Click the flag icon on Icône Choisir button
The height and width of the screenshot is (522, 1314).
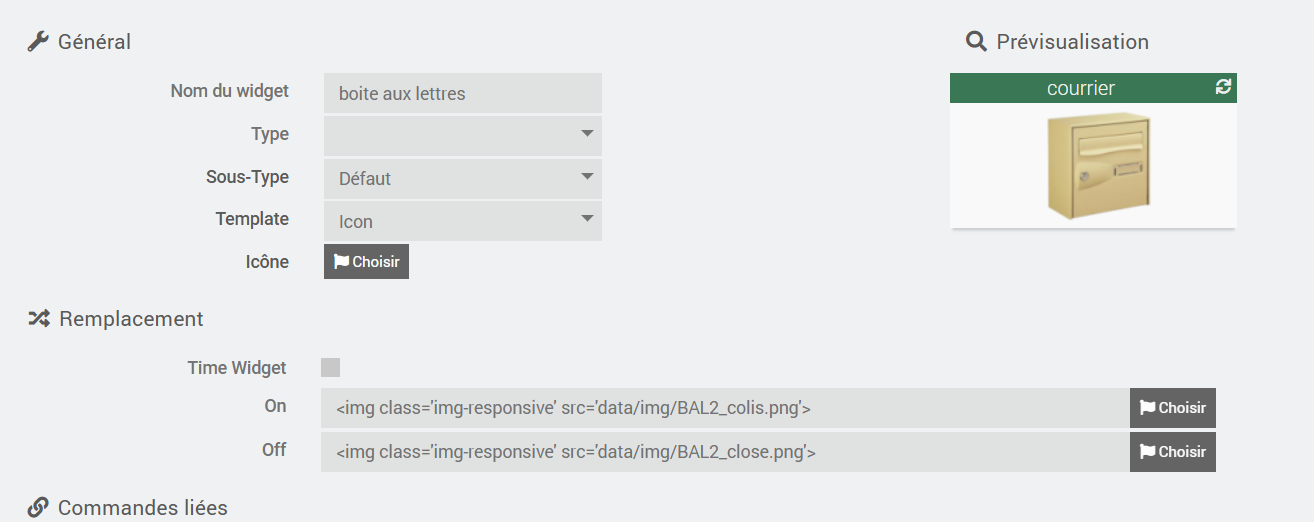(341, 262)
